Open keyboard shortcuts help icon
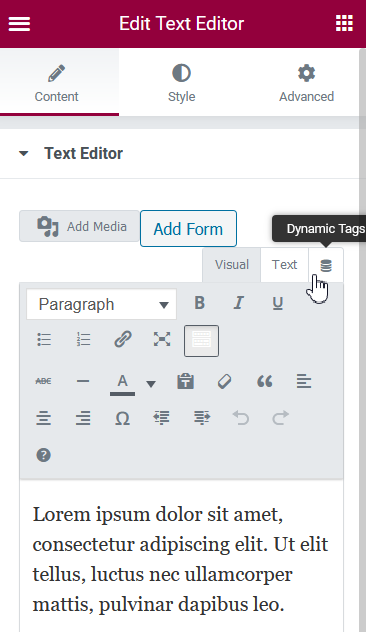 [x=44, y=455]
